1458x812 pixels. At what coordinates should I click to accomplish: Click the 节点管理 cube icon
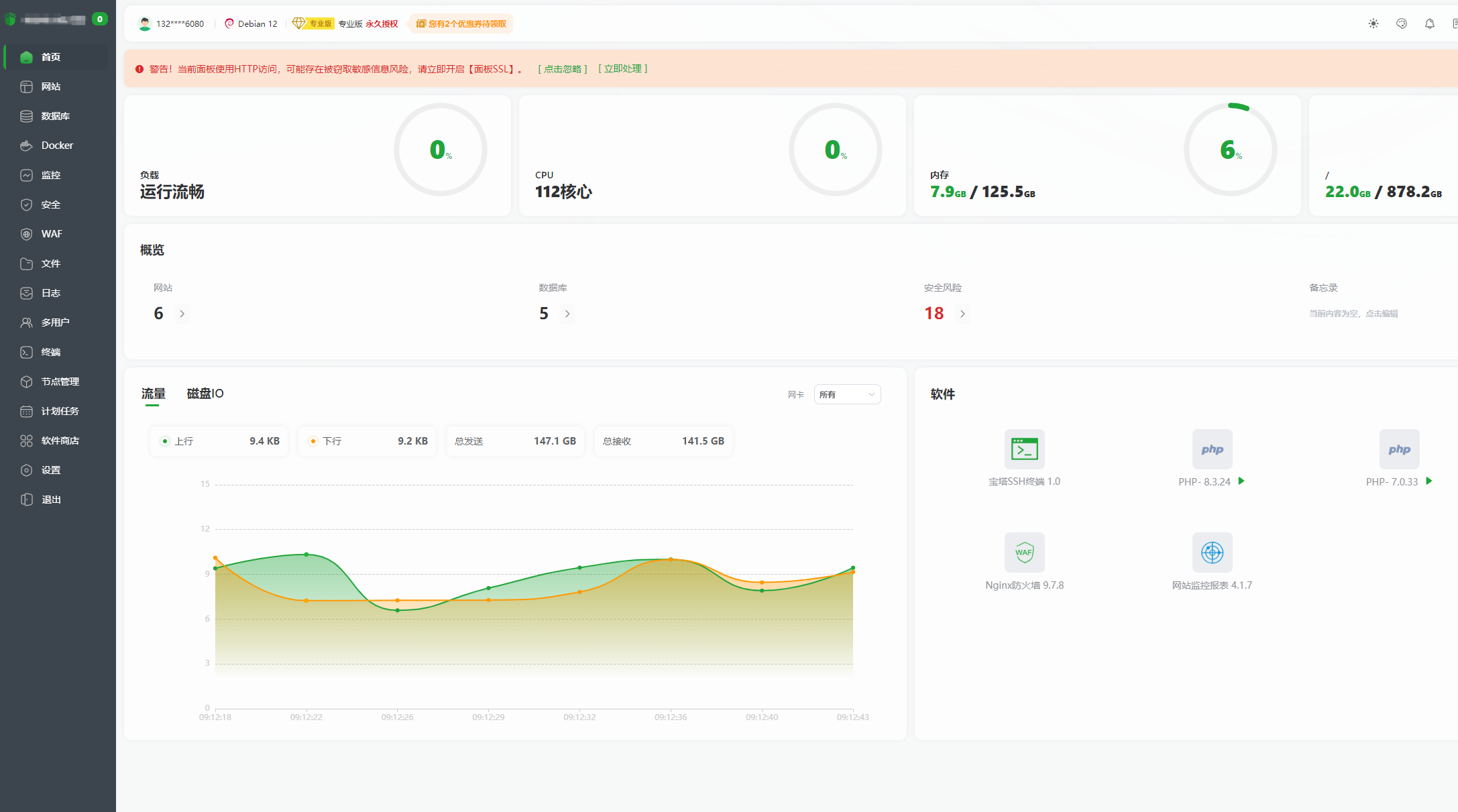[x=26, y=382]
